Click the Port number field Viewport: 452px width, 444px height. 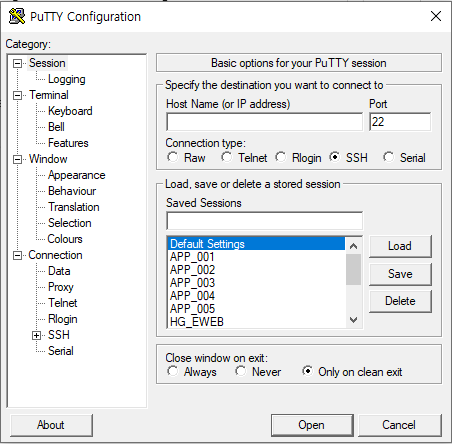[x=400, y=122]
